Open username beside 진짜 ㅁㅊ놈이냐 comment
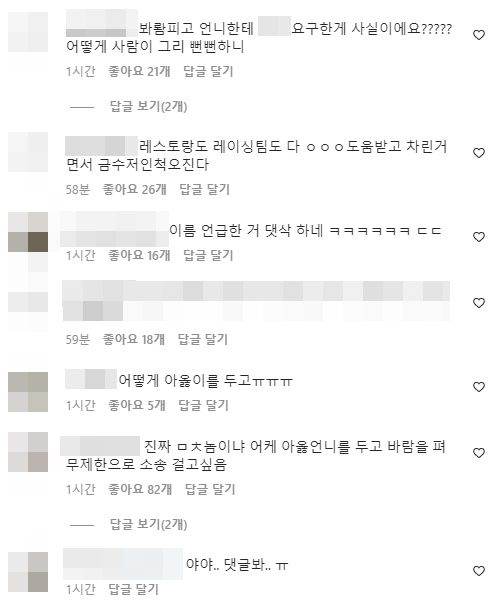 (x=100, y=446)
